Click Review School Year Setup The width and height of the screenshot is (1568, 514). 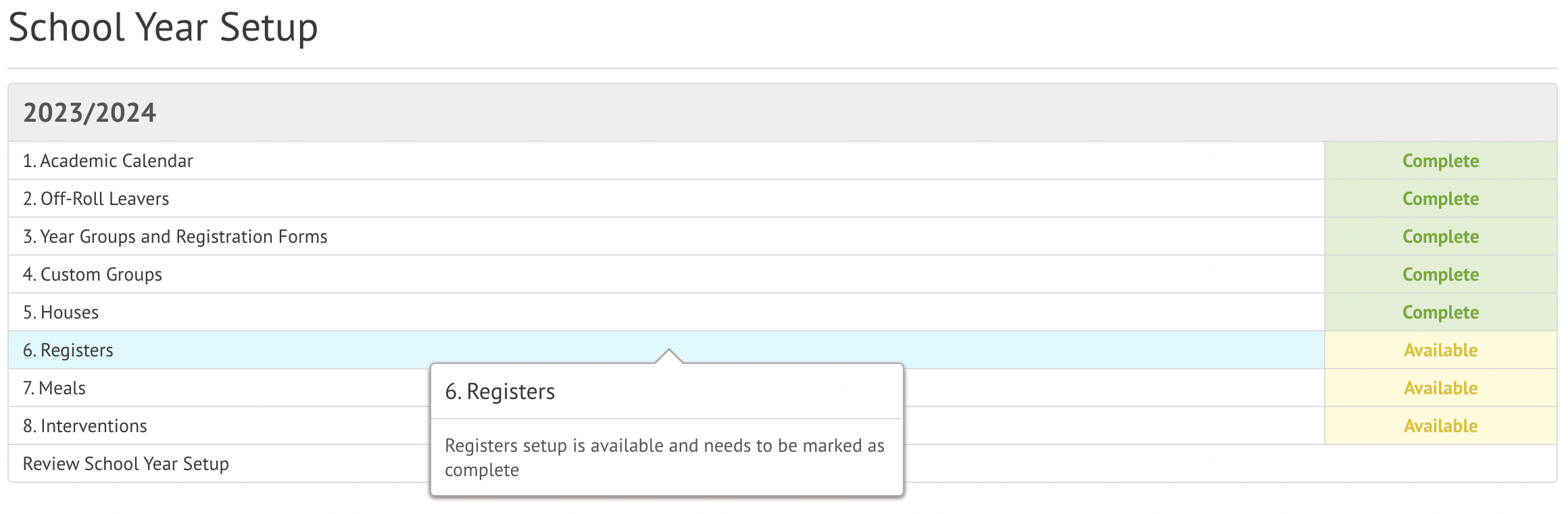click(126, 464)
